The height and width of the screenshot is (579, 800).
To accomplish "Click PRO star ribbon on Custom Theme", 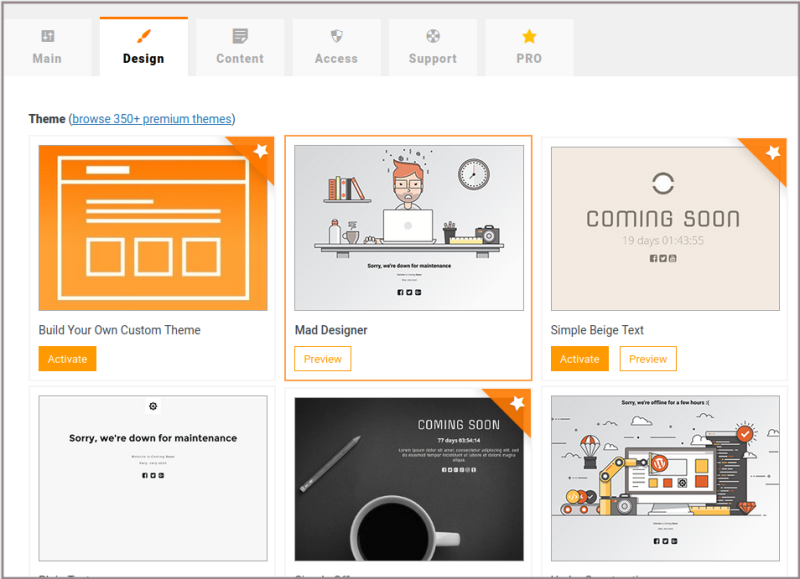I will click(x=260, y=151).
